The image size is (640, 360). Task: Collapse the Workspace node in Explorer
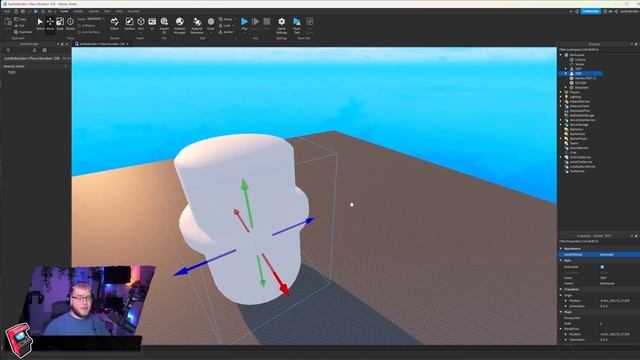(561, 55)
